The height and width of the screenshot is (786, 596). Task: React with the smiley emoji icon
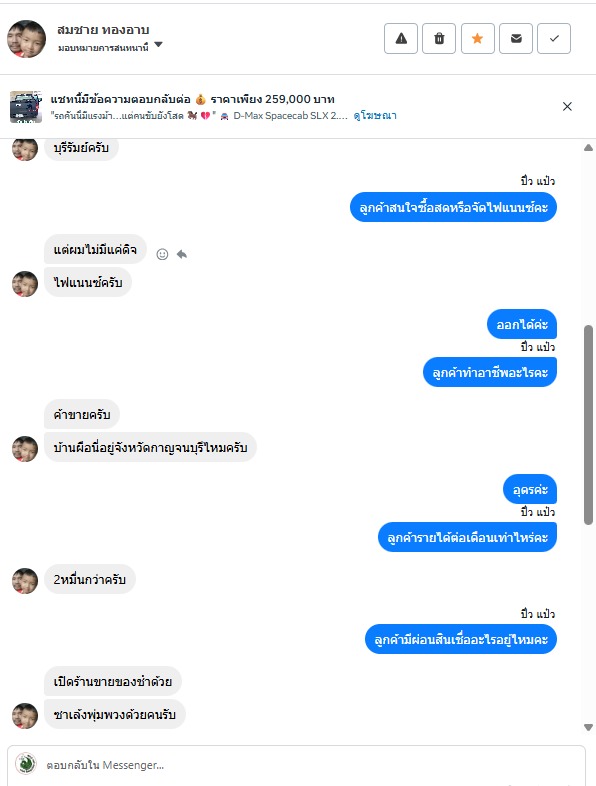point(162,254)
